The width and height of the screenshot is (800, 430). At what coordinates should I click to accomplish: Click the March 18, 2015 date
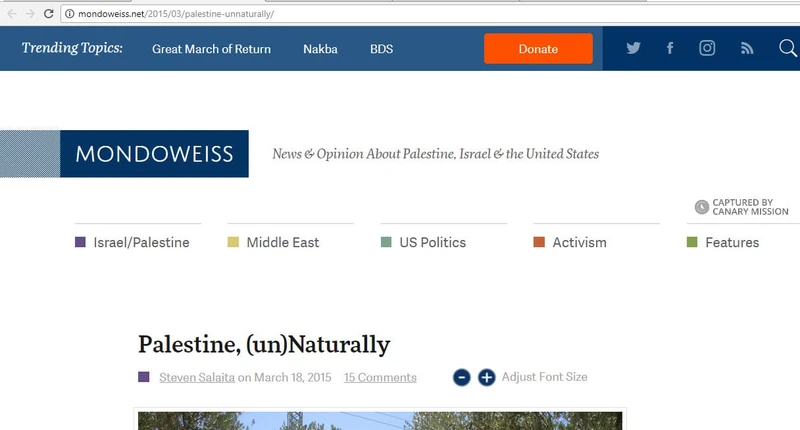coord(292,377)
